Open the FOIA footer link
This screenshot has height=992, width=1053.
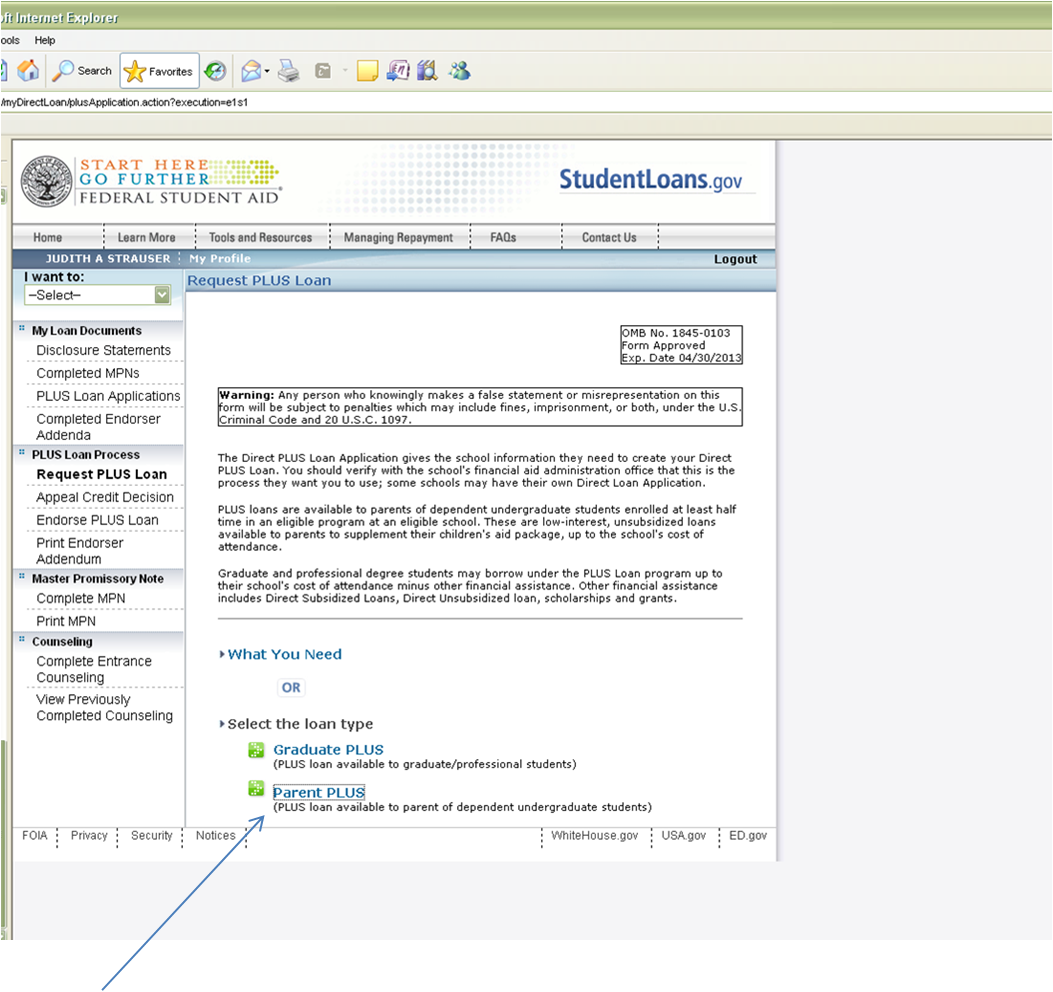point(35,836)
